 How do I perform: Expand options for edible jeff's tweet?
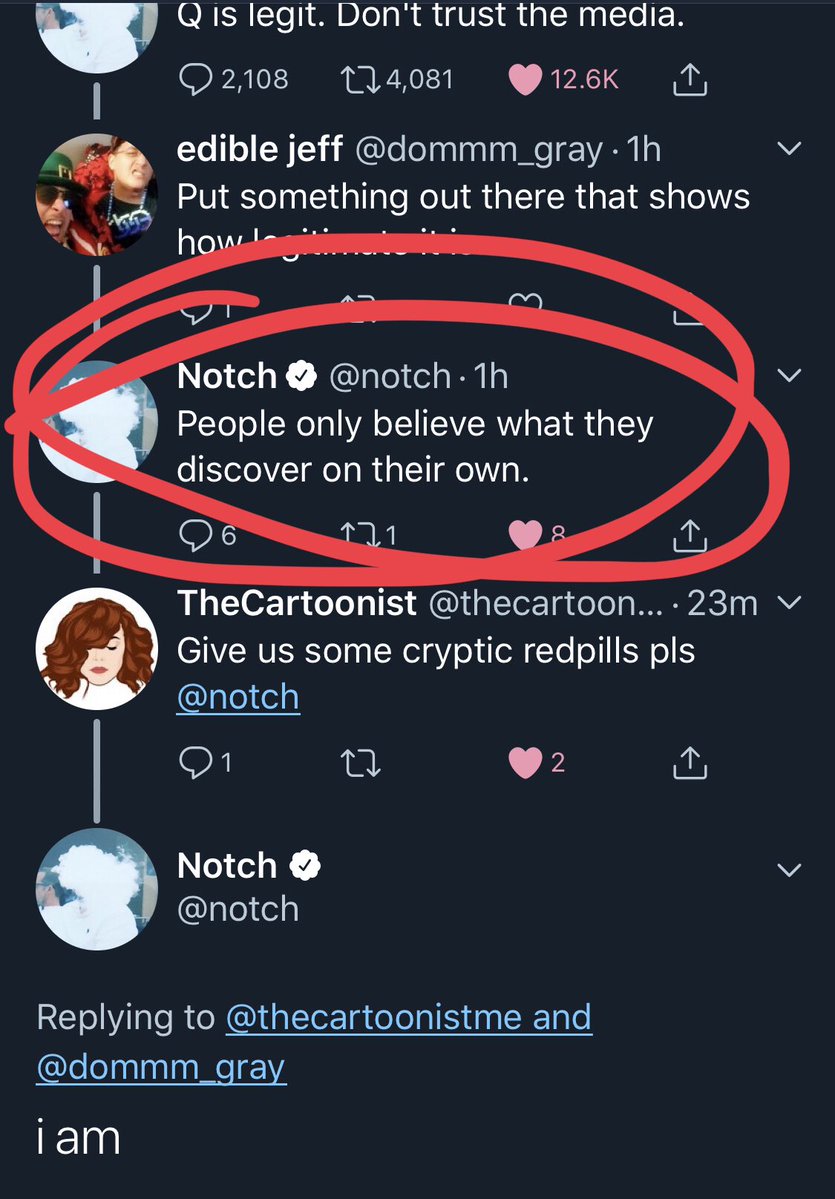pyautogui.click(x=789, y=150)
